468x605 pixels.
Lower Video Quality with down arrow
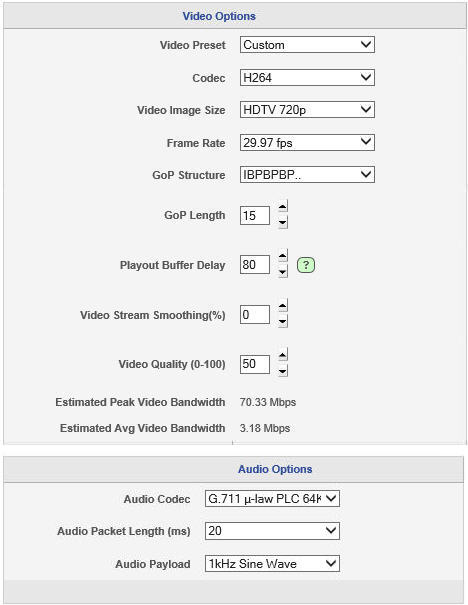pyautogui.click(x=283, y=371)
